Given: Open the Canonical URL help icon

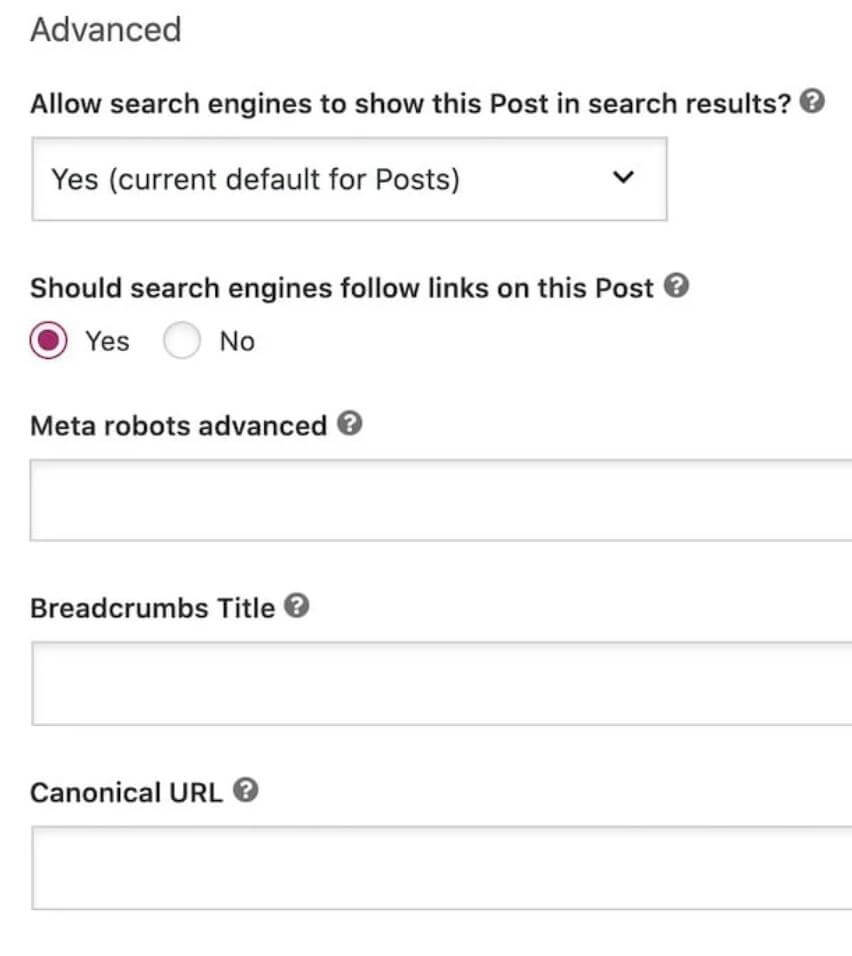Looking at the screenshot, I should (246, 791).
